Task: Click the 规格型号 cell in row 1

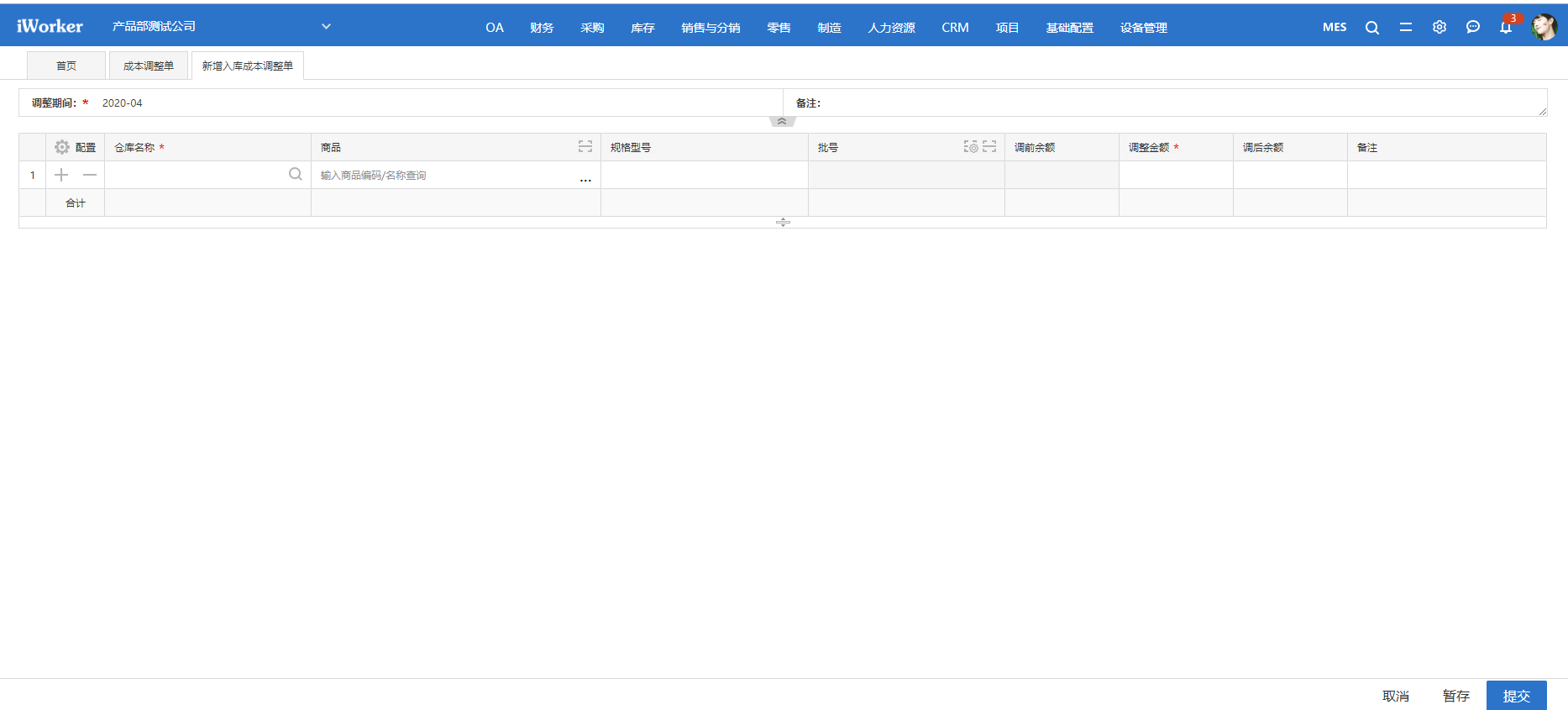Action: point(705,175)
